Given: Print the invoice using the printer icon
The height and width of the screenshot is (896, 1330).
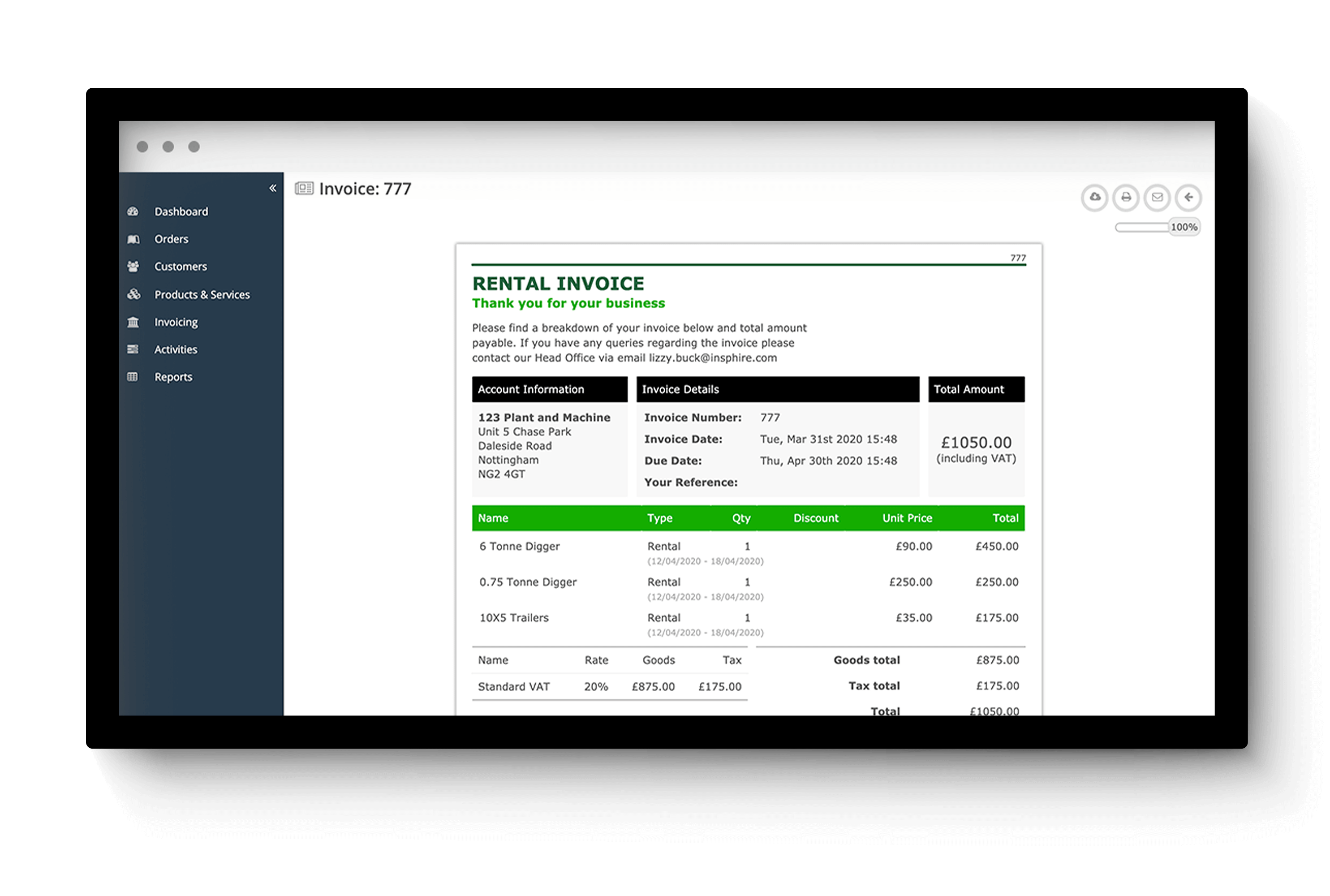Looking at the screenshot, I should [x=1126, y=198].
